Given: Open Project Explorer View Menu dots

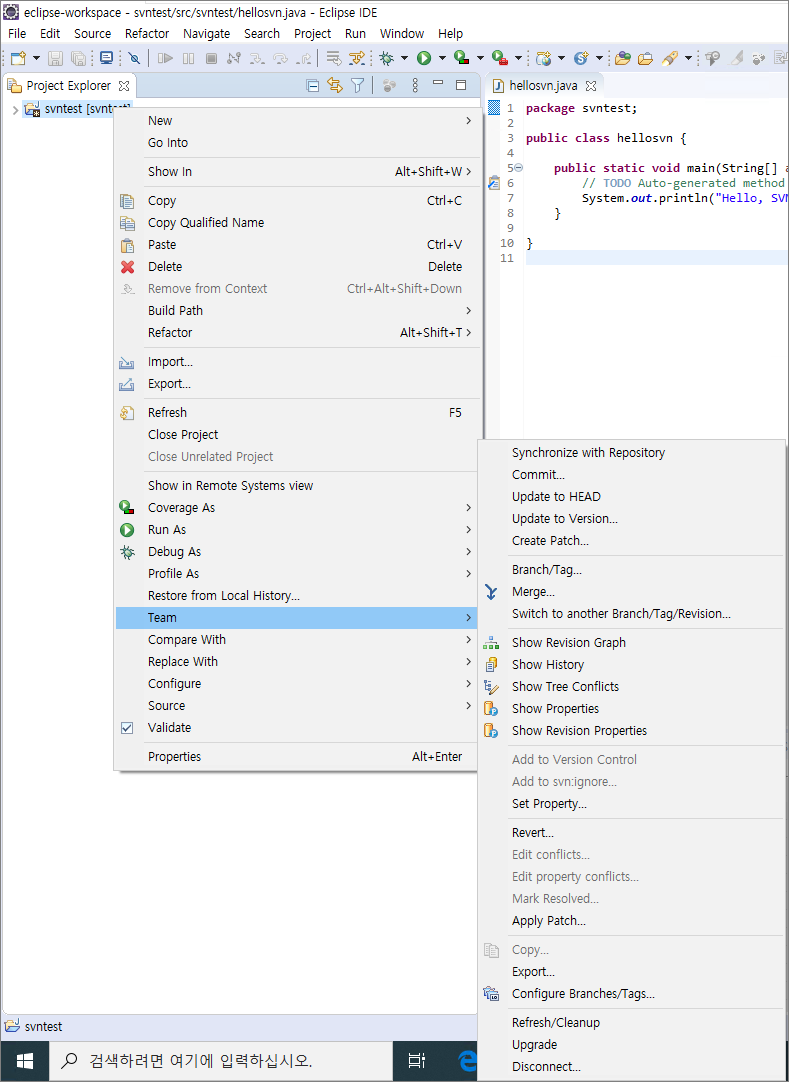Looking at the screenshot, I should pyautogui.click(x=415, y=86).
